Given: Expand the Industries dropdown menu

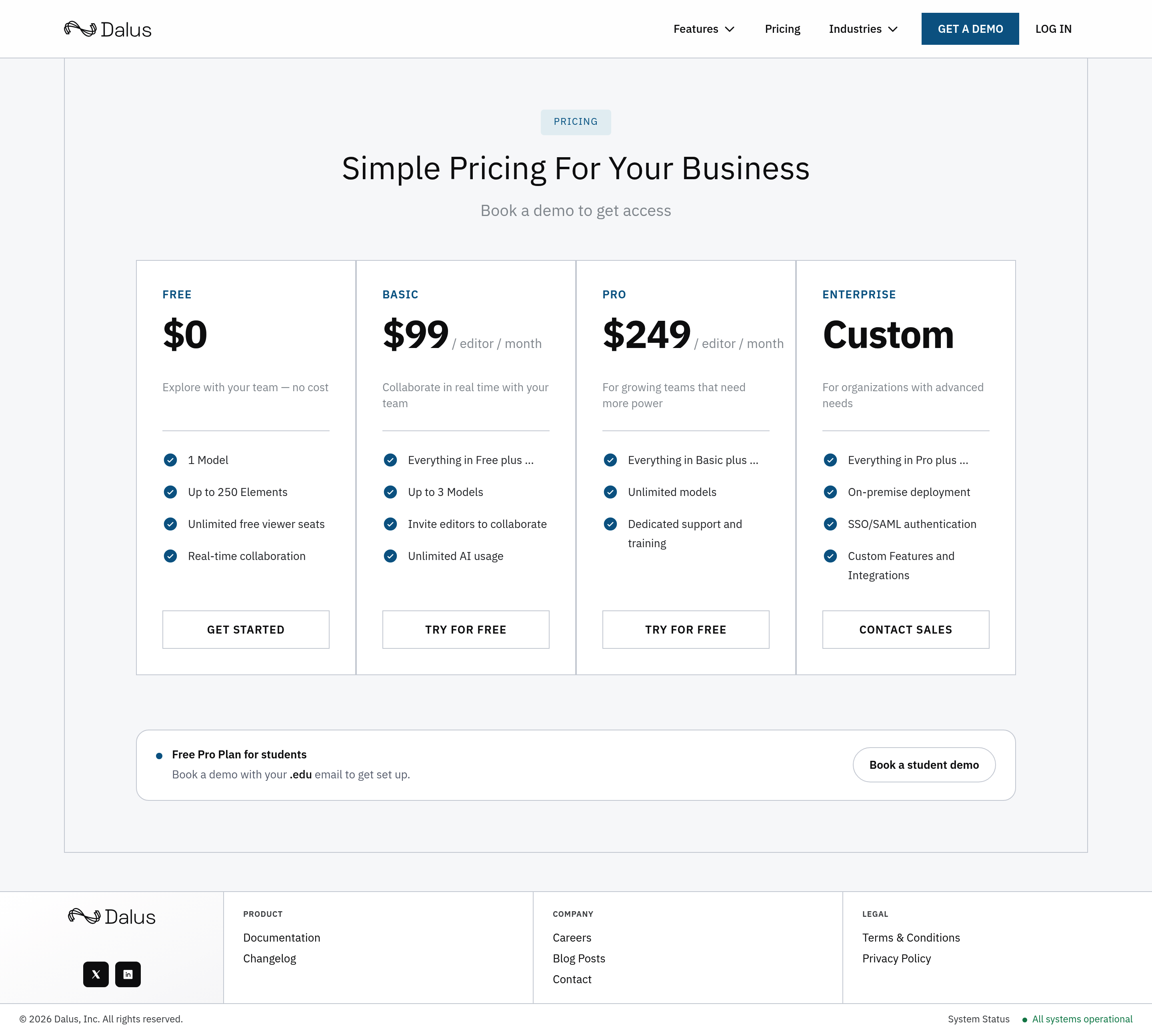Looking at the screenshot, I should 863,29.
